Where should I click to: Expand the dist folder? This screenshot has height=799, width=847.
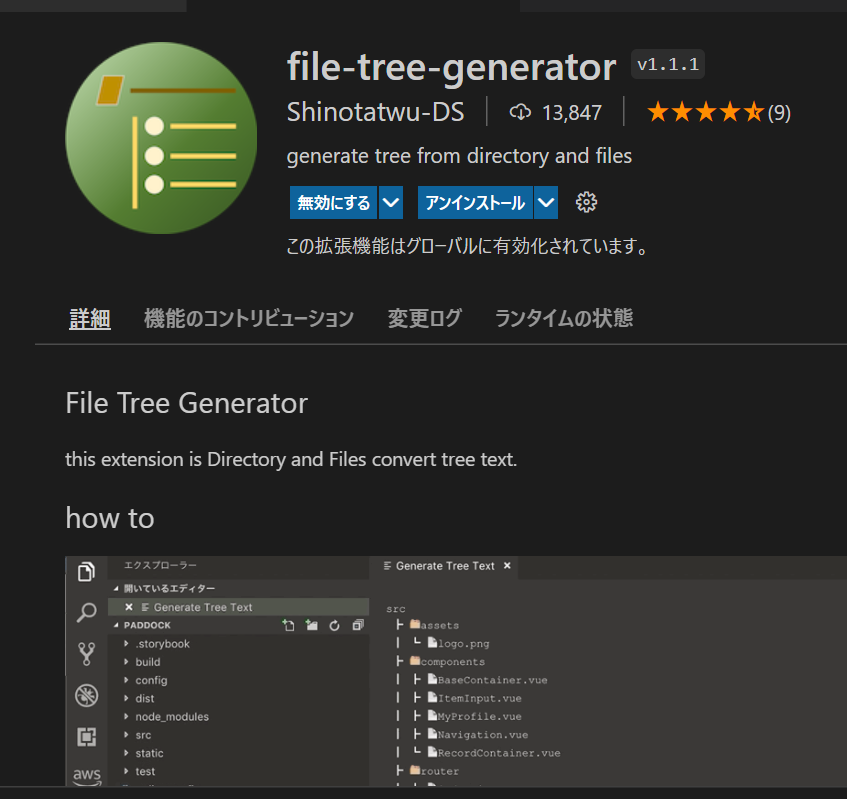(x=126, y=698)
